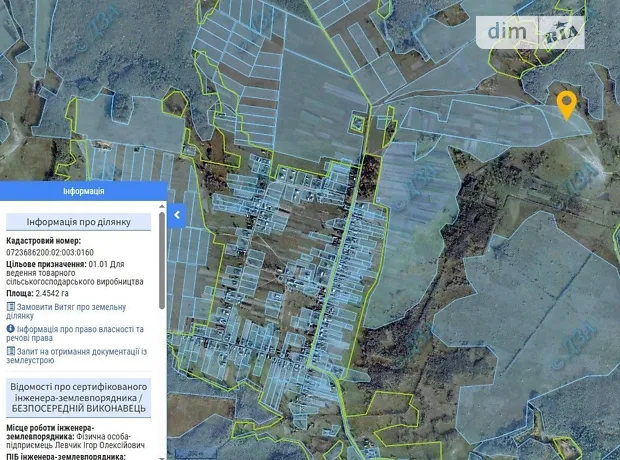
Task: Select the Інформація tab header
Action: (x=83, y=191)
